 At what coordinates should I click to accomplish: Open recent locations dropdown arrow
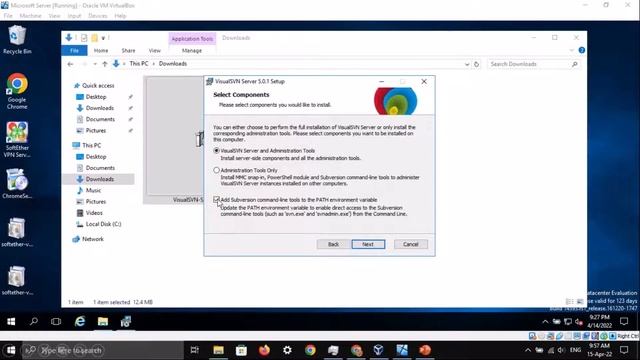click(x=95, y=64)
